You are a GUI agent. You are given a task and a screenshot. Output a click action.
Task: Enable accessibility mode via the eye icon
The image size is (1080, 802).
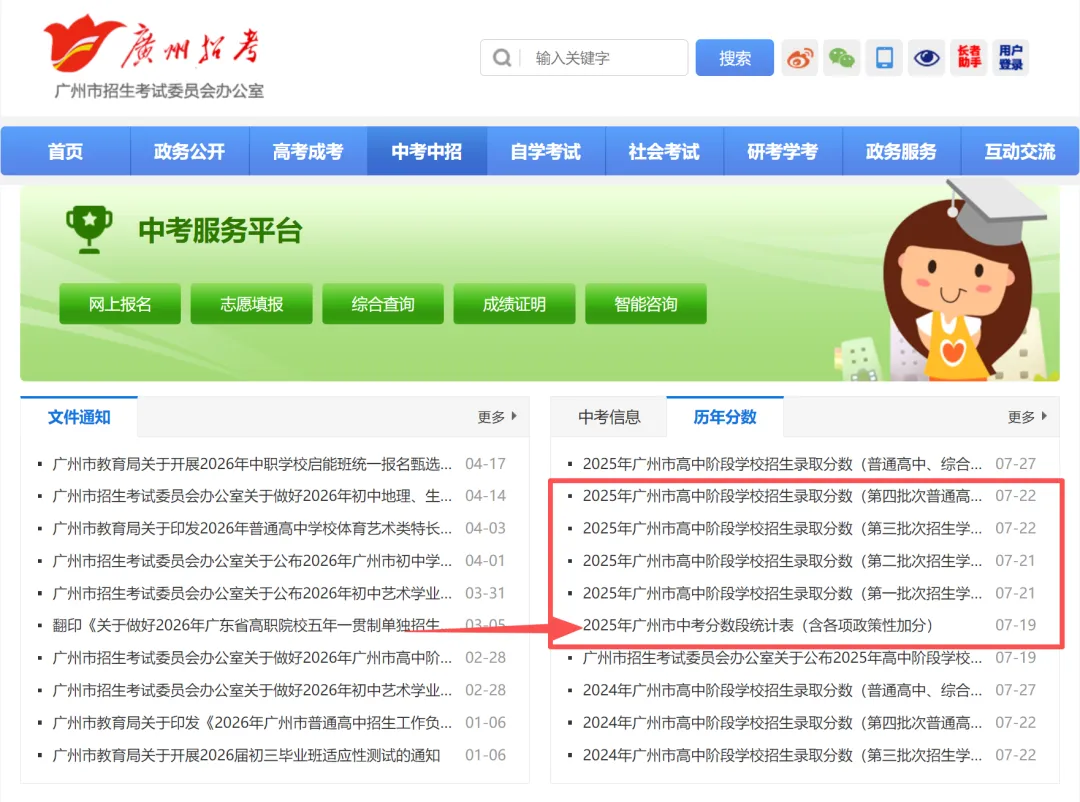coord(926,57)
